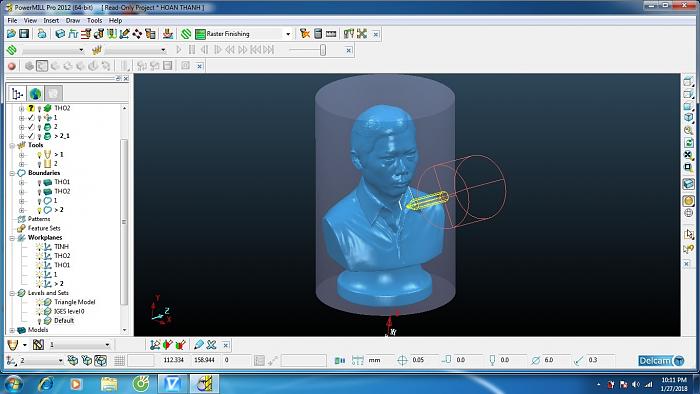Click the simulation Play button

(179, 50)
